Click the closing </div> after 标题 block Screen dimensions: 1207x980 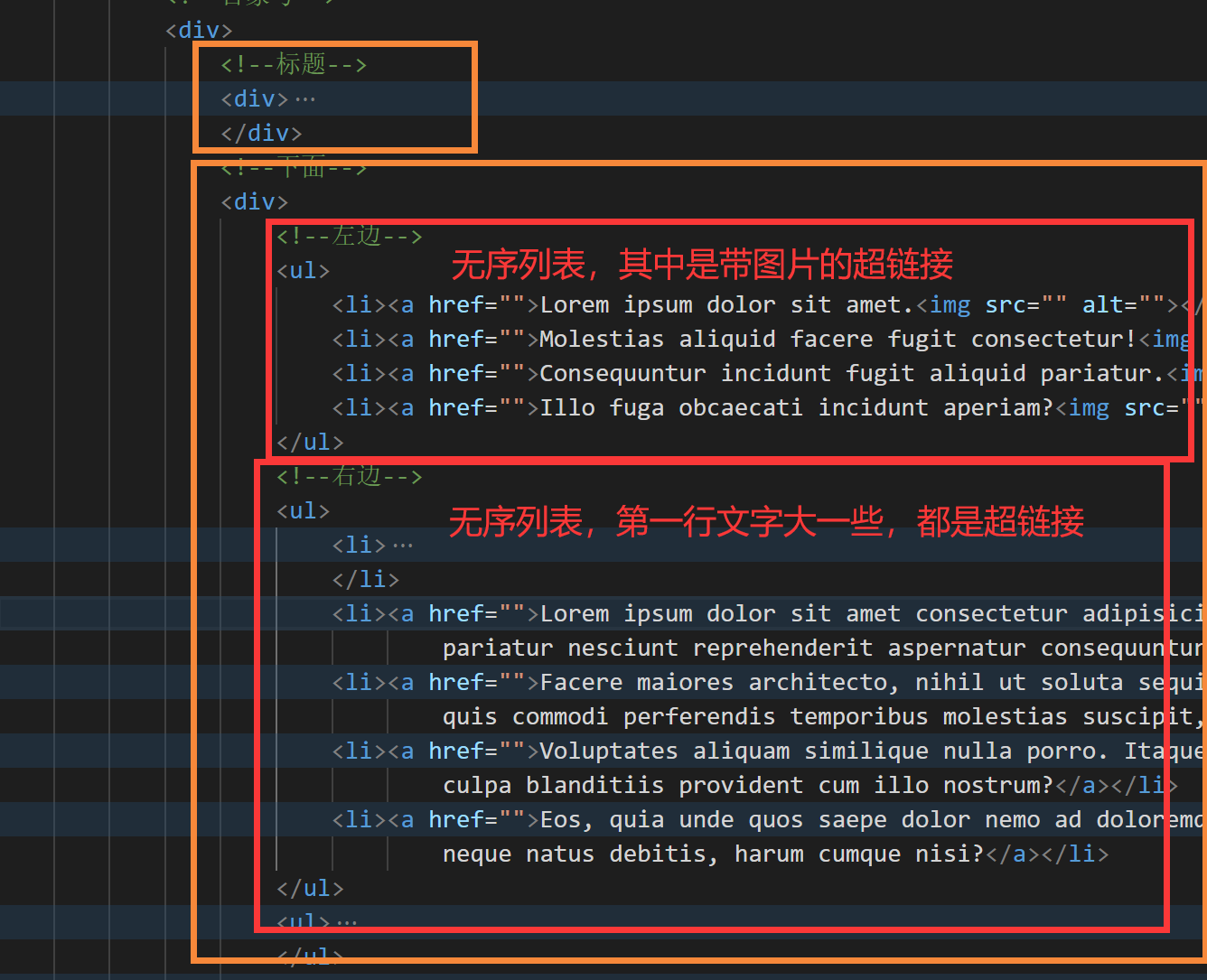pos(262,133)
